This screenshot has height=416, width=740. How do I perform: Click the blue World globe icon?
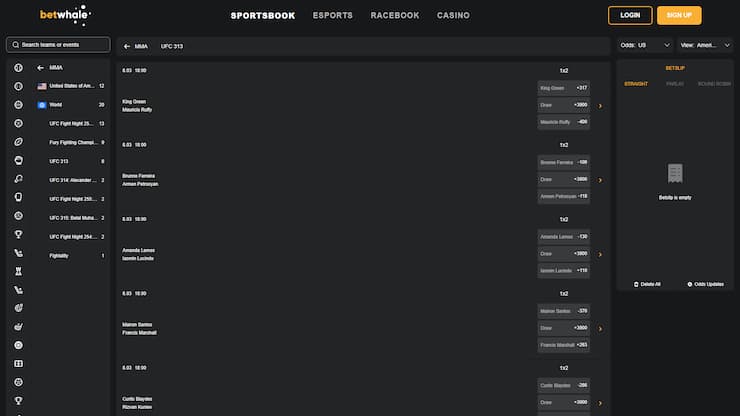(42, 105)
